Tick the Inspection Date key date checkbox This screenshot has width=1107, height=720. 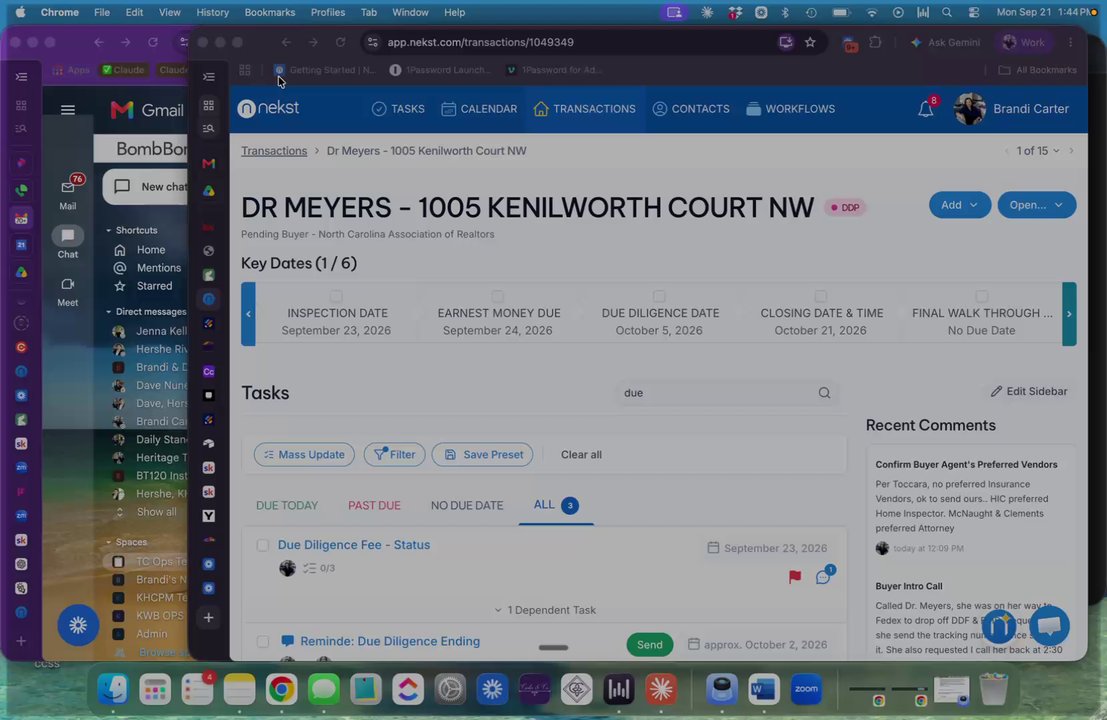pyautogui.click(x=336, y=296)
